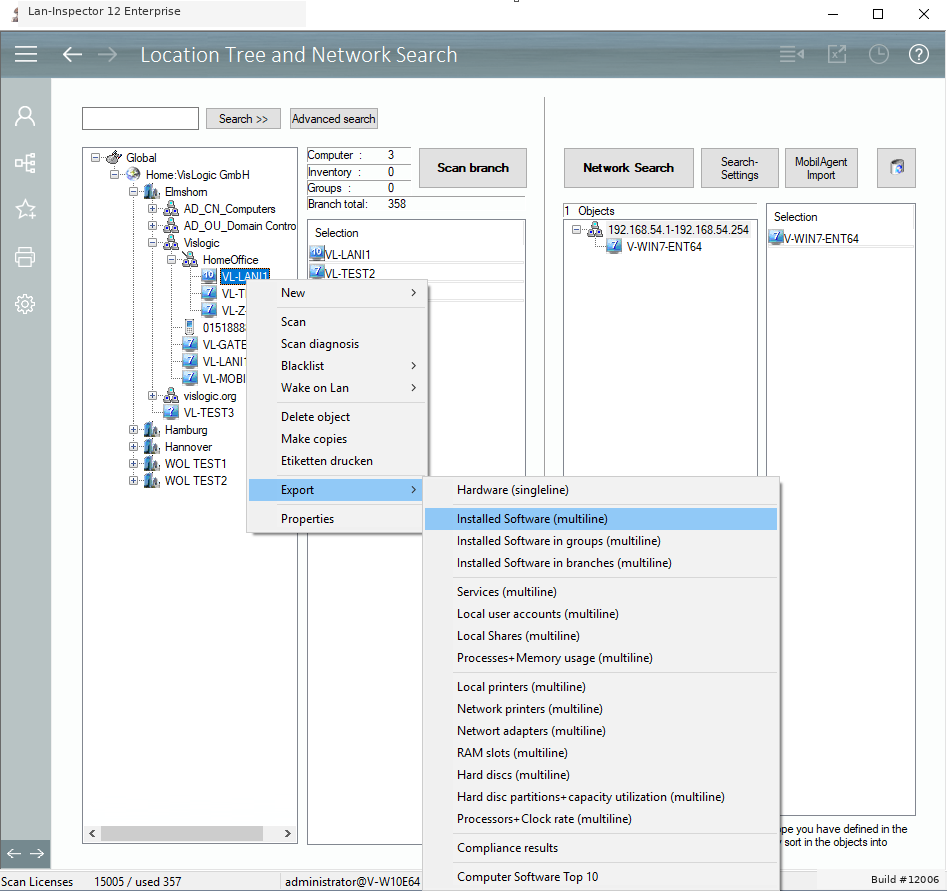
Task: Select Computer Software Top 10 export
Action: pyautogui.click(x=601, y=877)
